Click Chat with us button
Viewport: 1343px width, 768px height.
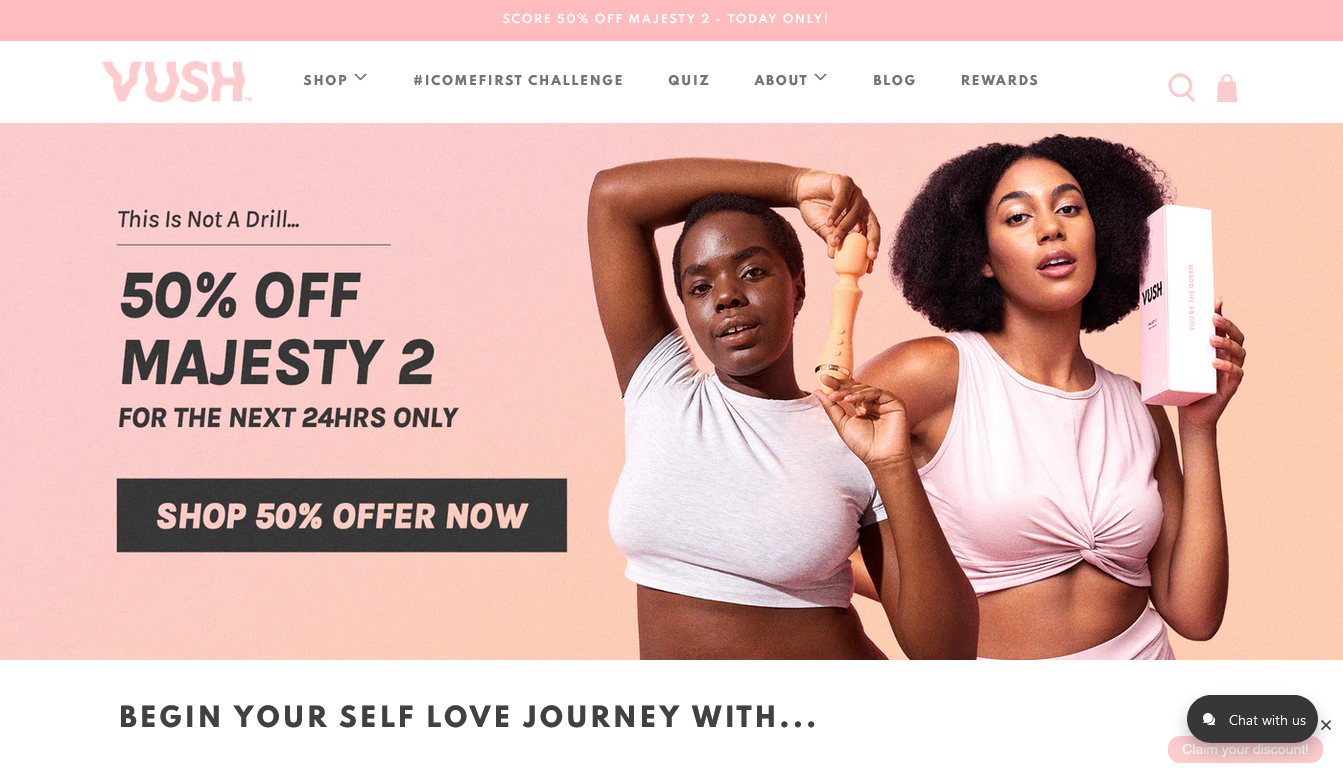1252,720
